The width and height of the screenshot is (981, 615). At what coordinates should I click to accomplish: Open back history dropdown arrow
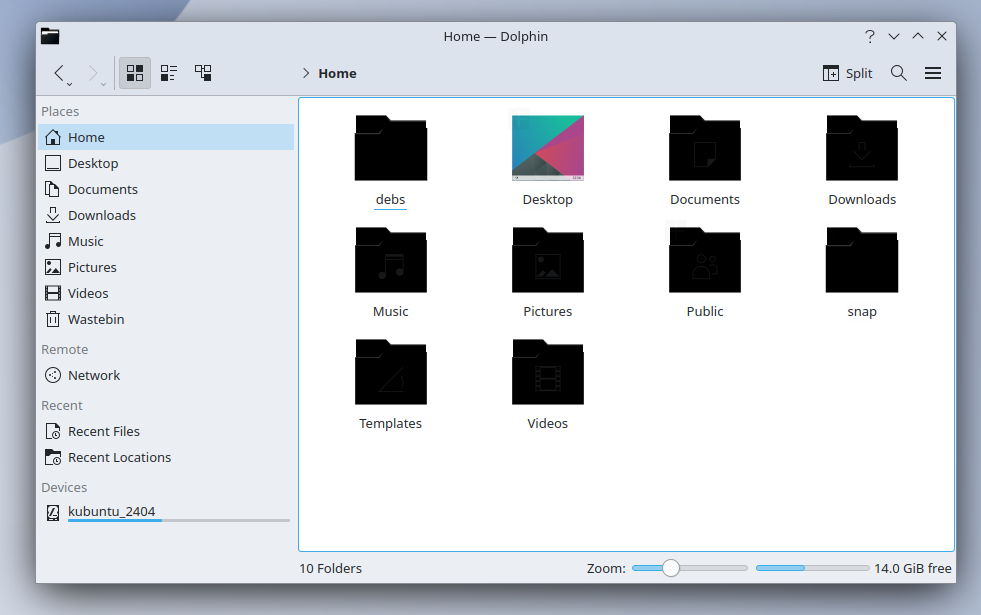(x=69, y=84)
